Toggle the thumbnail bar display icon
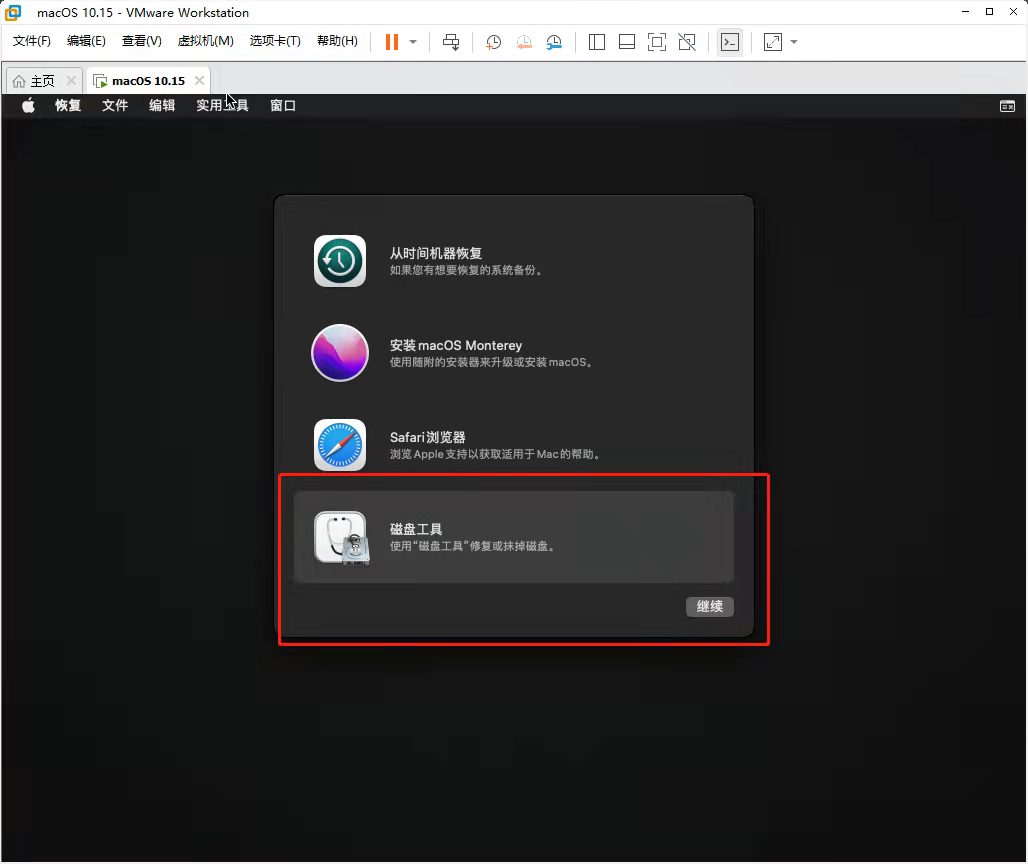Screen dimensions: 1028x864 point(626,42)
